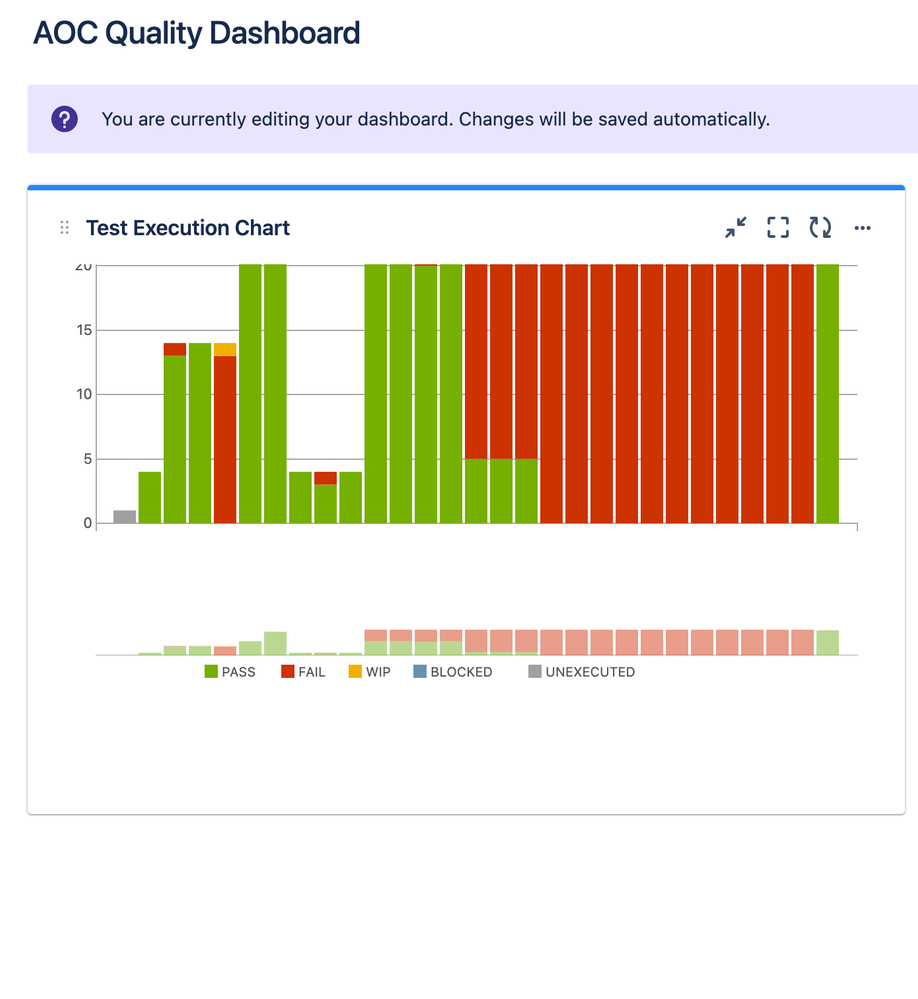Select the last green bar in overview strip
The image size is (918, 999).
point(828,642)
